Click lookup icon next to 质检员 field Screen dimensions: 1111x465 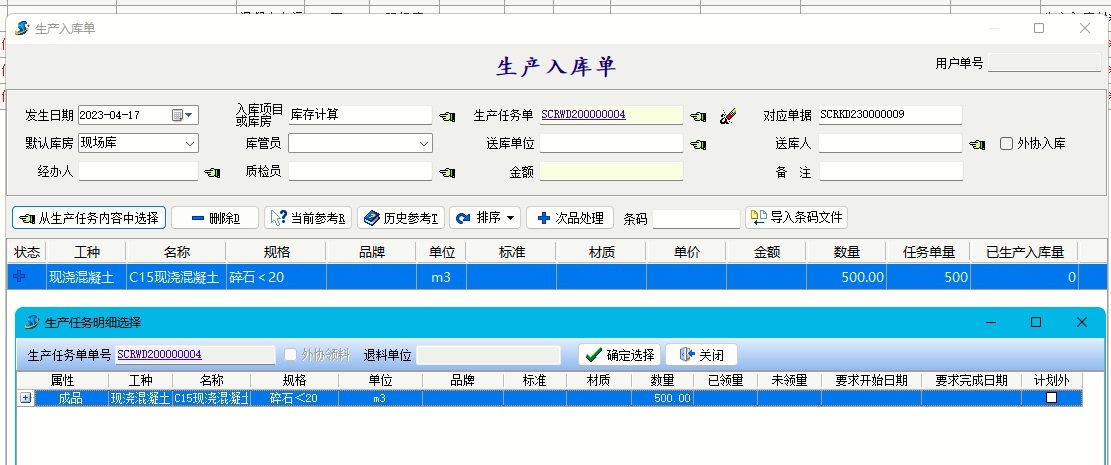(x=446, y=173)
